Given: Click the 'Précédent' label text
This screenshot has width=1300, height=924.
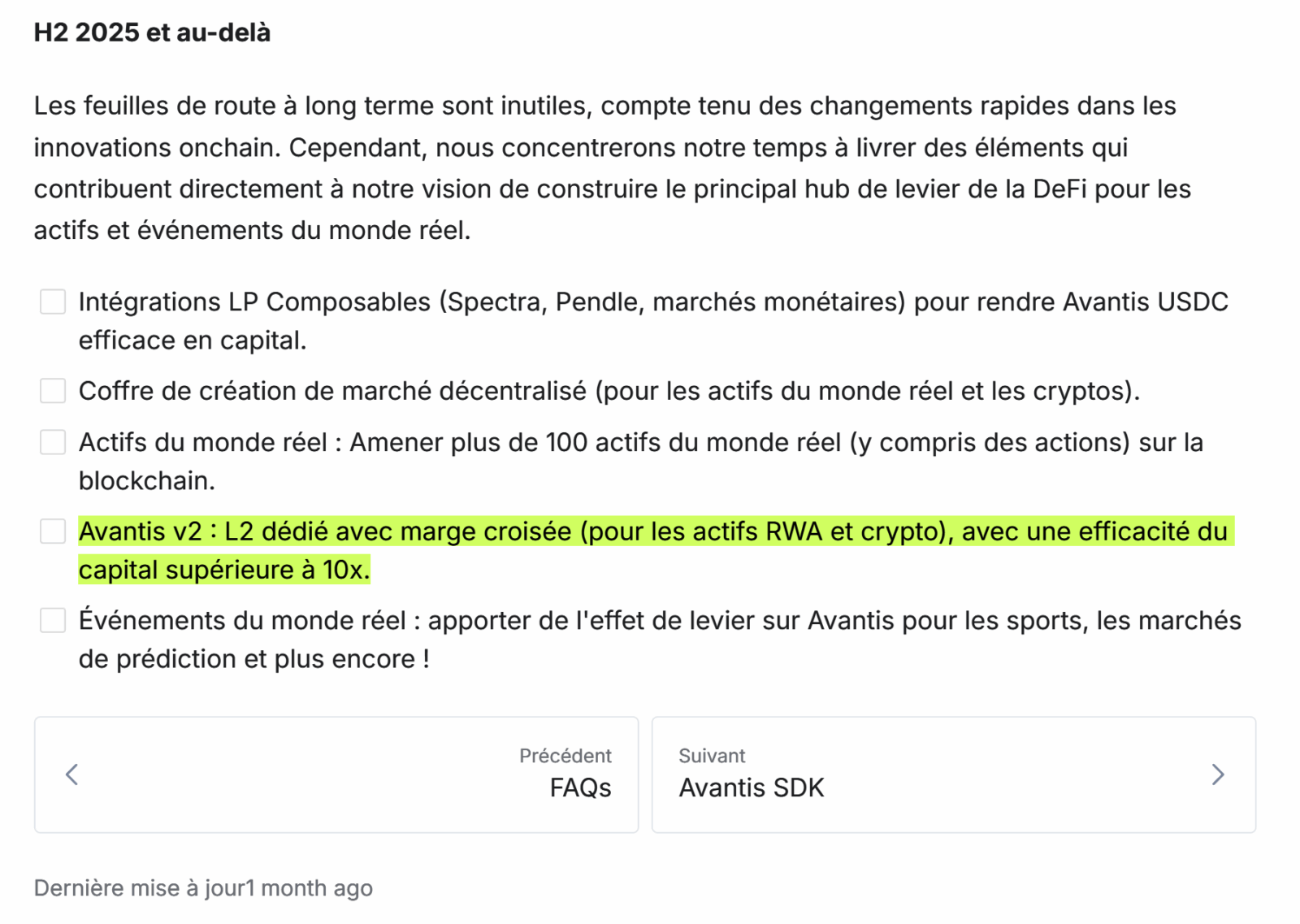Looking at the screenshot, I should click(565, 756).
